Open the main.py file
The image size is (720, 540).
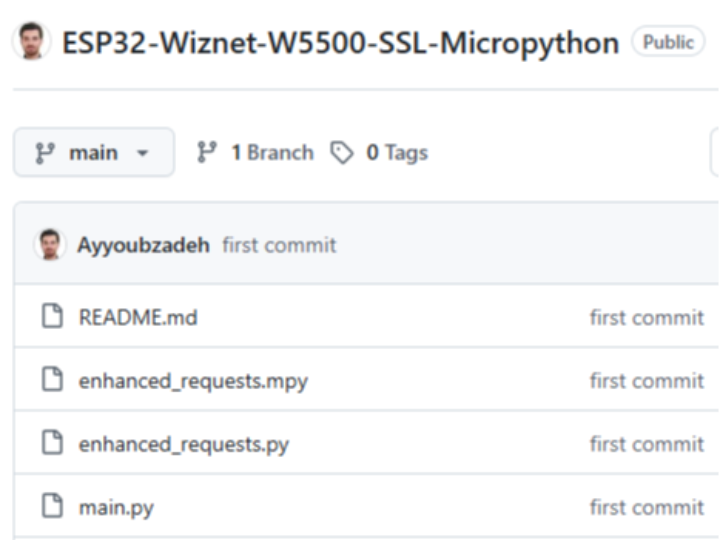pyautogui.click(x=116, y=507)
